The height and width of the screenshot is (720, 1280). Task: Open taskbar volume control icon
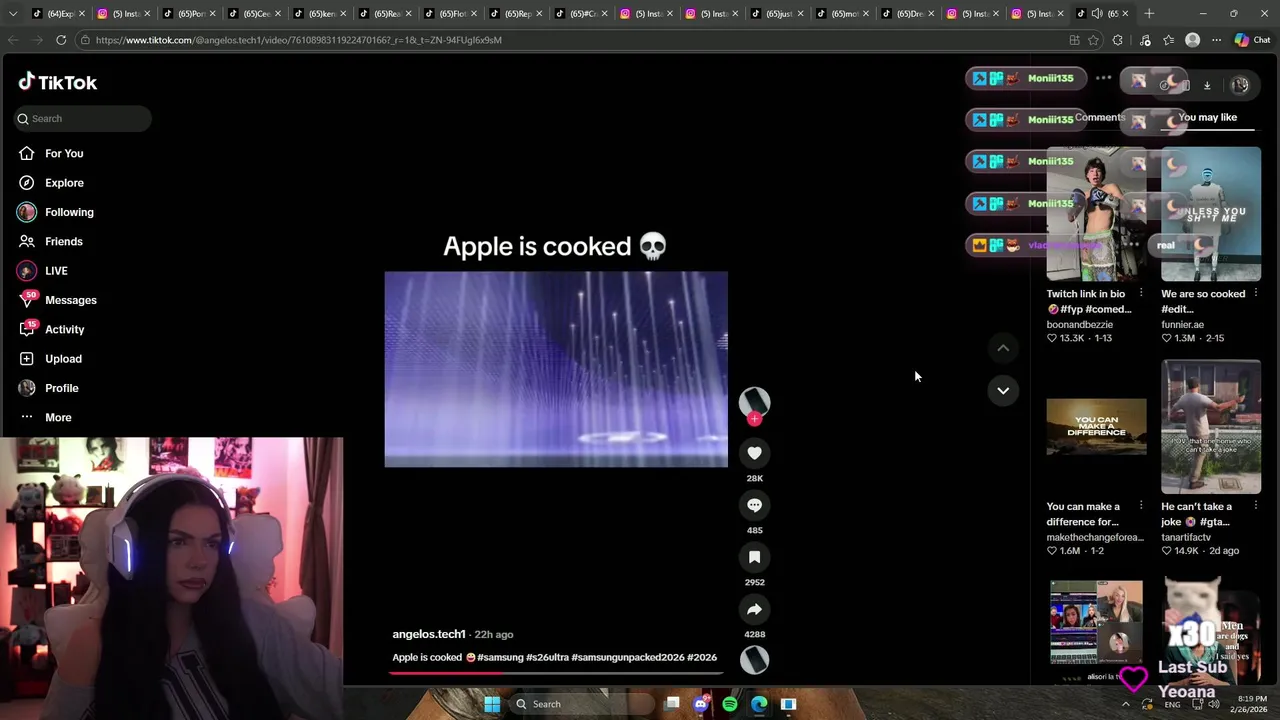(x=1214, y=704)
